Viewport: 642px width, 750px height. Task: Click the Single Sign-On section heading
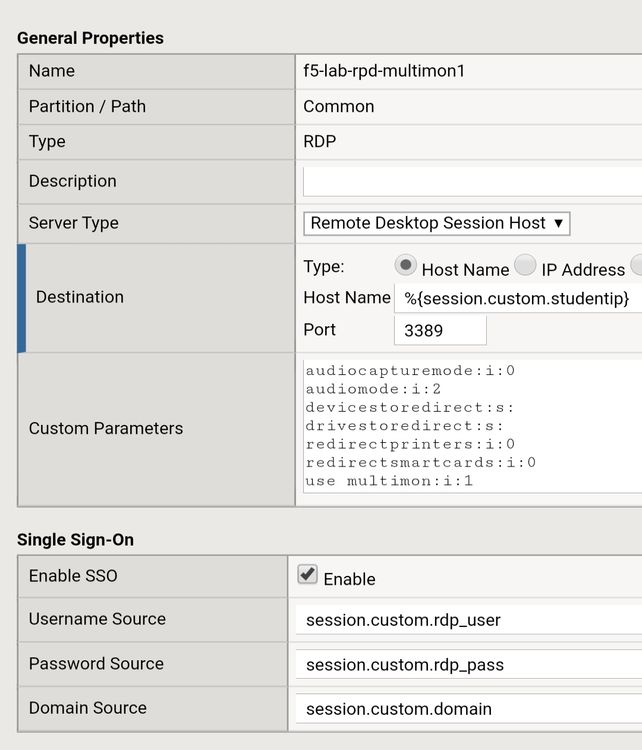pyautogui.click(x=75, y=539)
